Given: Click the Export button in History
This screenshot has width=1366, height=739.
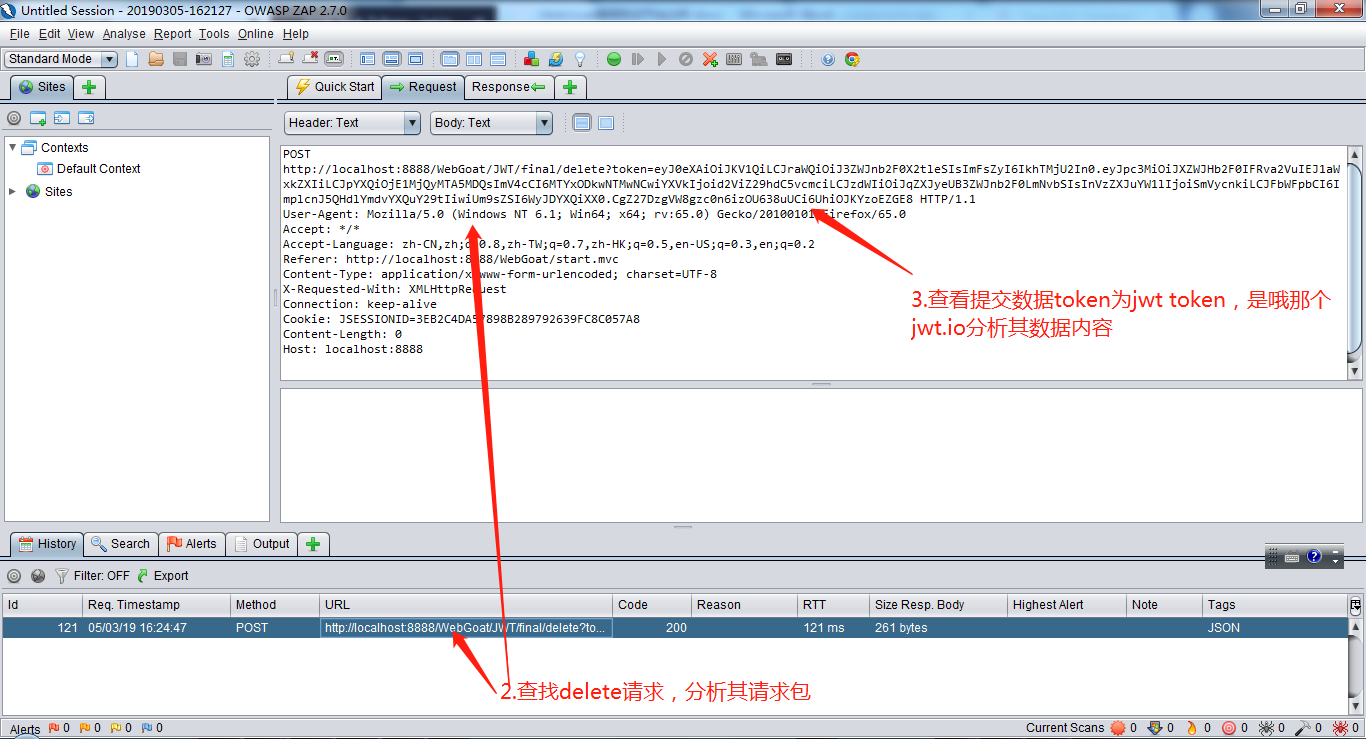Looking at the screenshot, I should [163, 576].
